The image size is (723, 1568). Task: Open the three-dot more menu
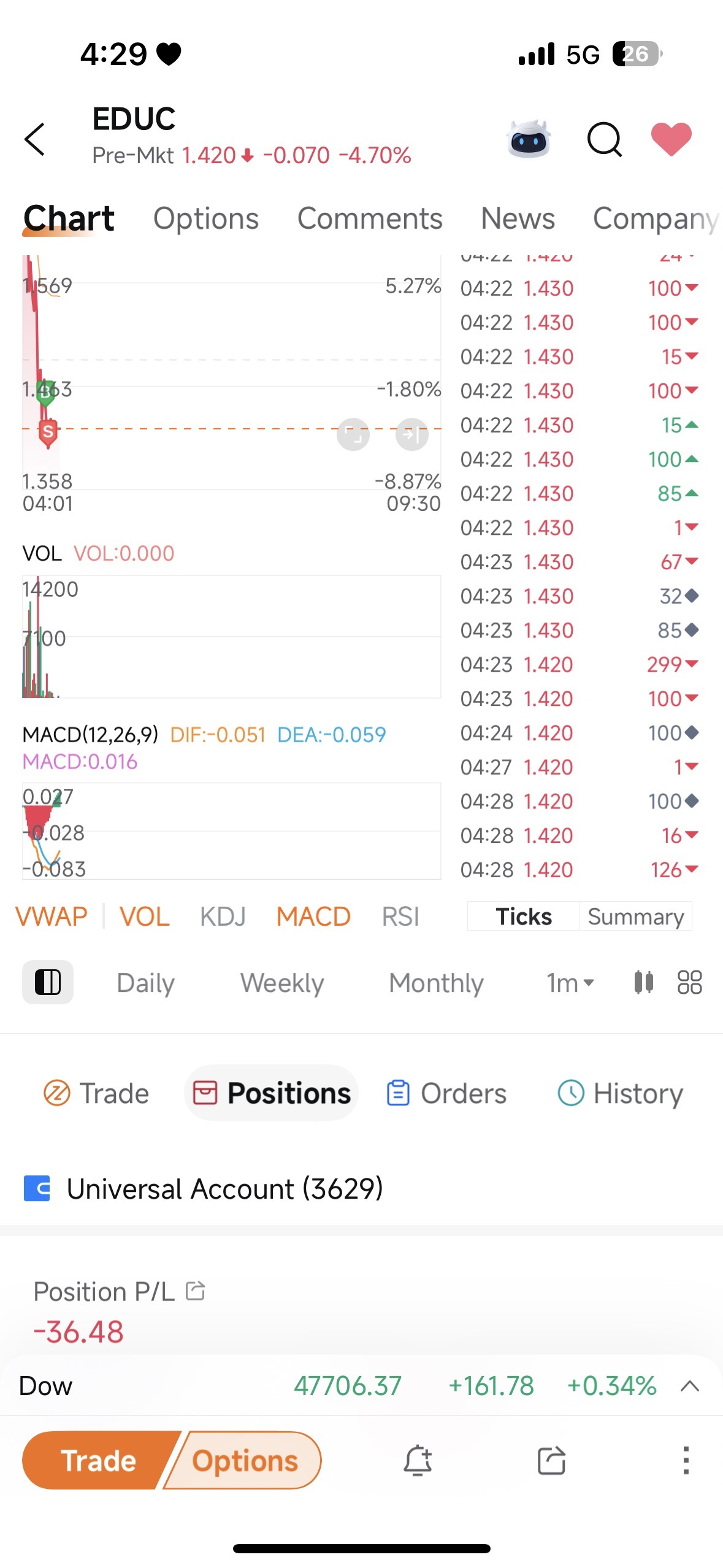click(x=686, y=1460)
